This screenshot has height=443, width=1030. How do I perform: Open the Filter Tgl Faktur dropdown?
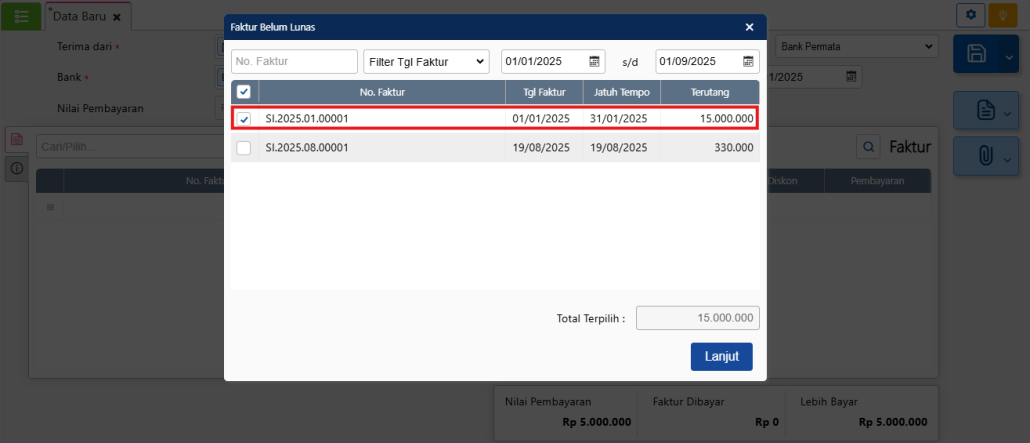coord(426,62)
